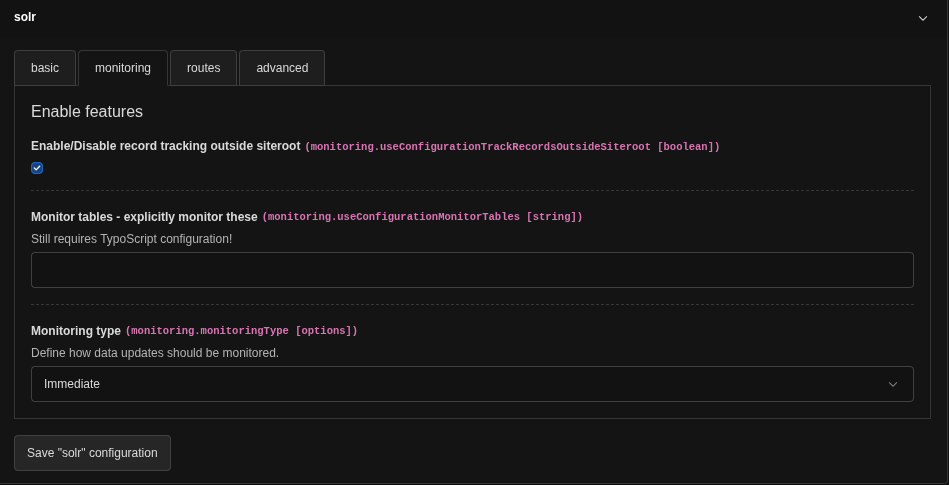
Task: Click the useConfigurationTrackRecordsOutsideSiteroot key text
Action: tap(512, 147)
